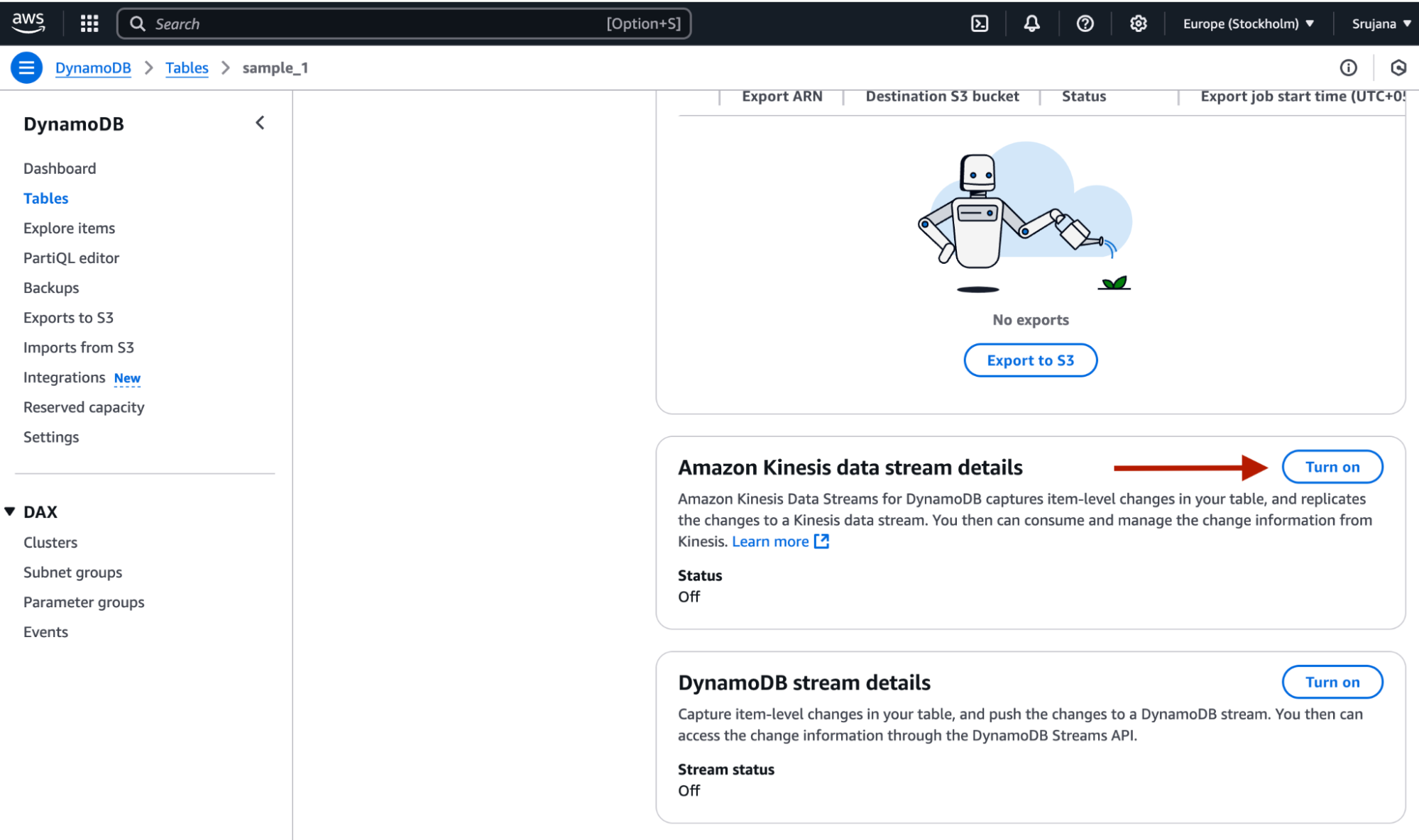This screenshot has width=1419, height=840.
Task: Click the external link icon after Learn more
Action: tap(821, 541)
